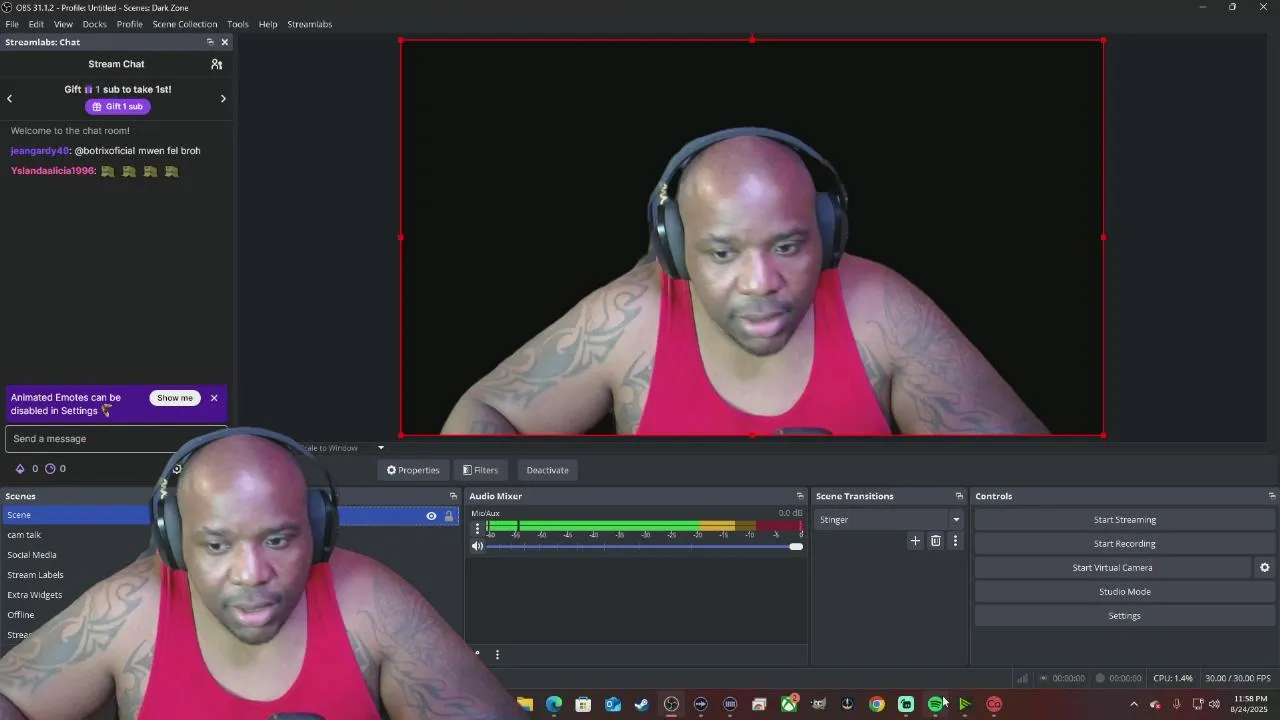Click the CPU usage status text
Screen dimensions: 1280x720
(1173, 678)
